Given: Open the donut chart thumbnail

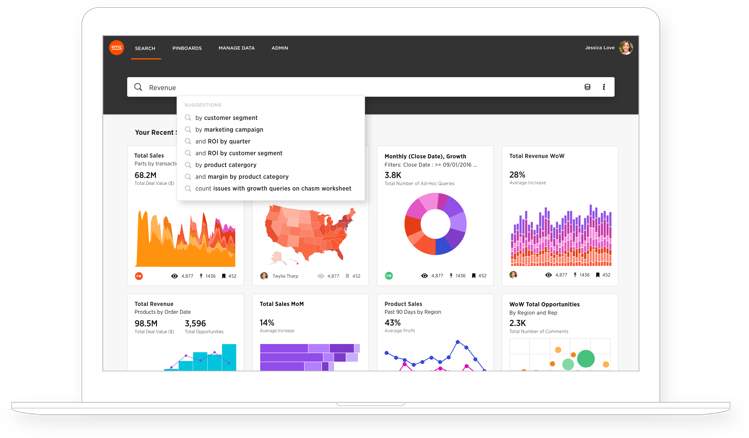Looking at the screenshot, I should pyautogui.click(x=435, y=224).
